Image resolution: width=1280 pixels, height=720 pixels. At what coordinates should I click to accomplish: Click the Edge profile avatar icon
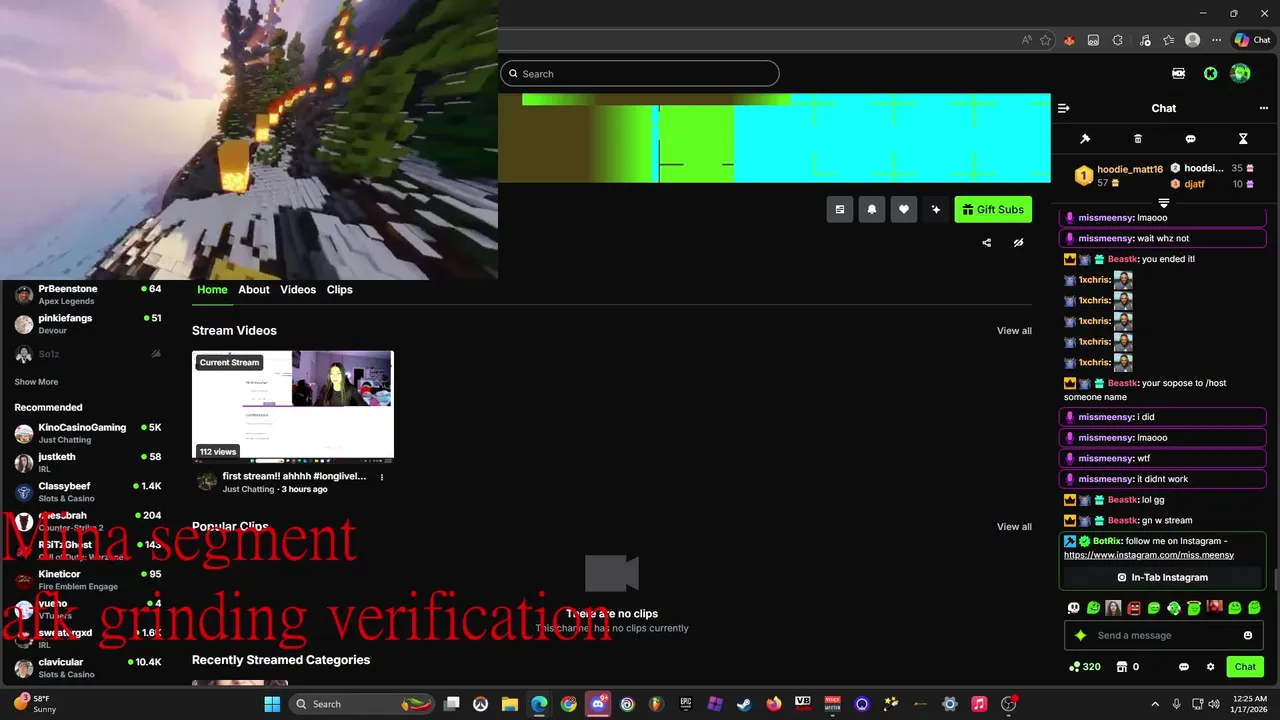click(1192, 40)
